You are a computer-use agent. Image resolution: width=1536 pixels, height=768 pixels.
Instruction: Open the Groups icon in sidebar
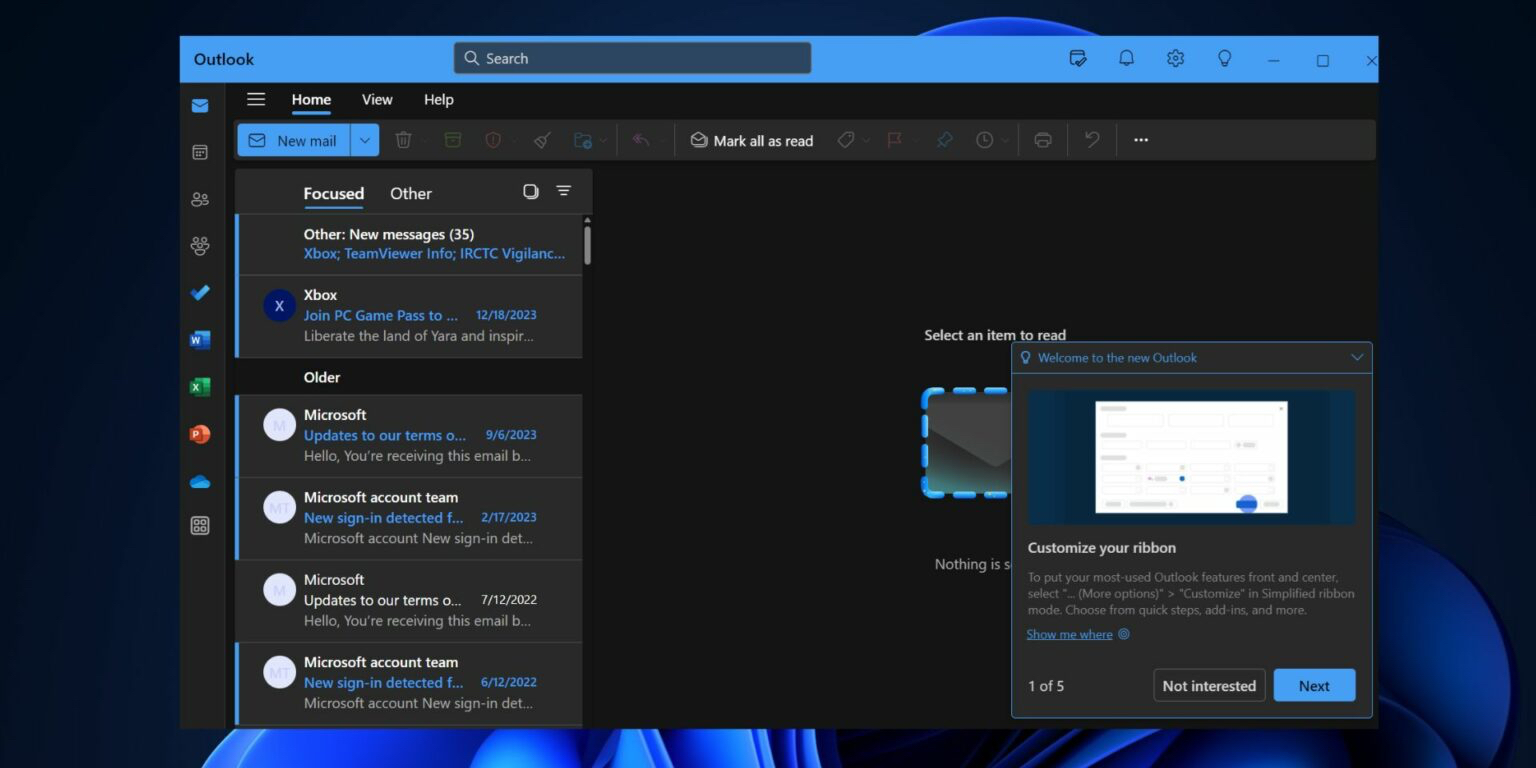point(200,246)
